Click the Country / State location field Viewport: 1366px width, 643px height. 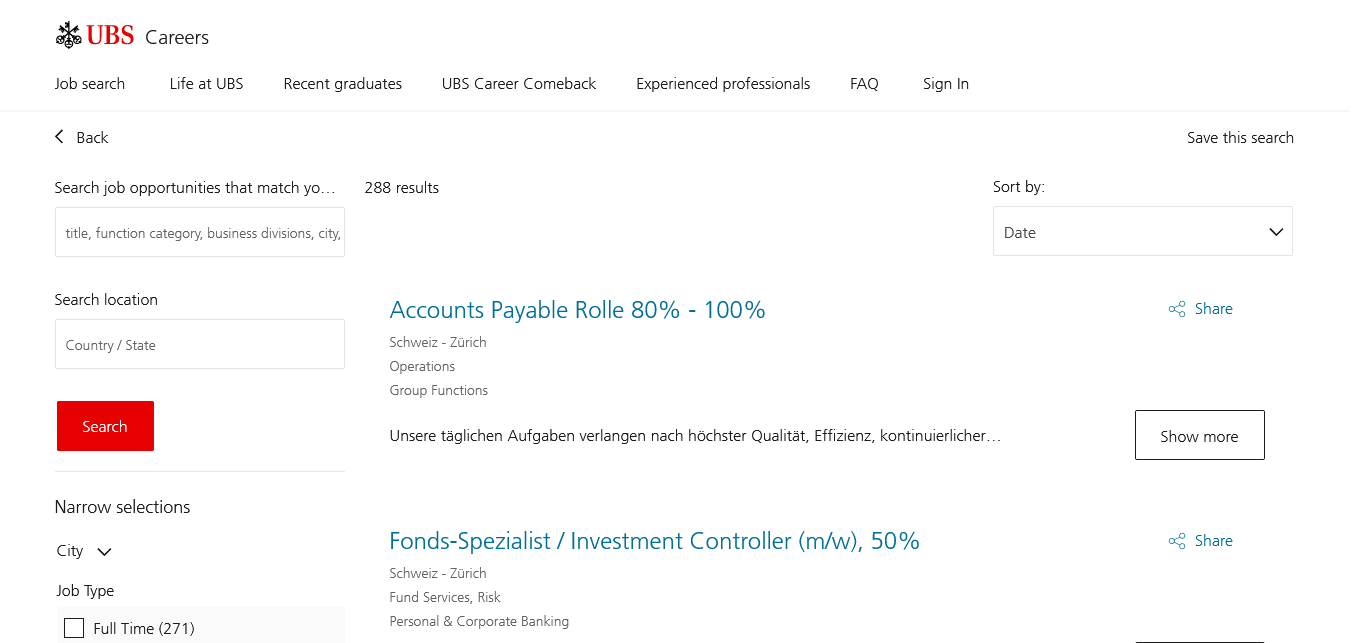pyautogui.click(x=200, y=345)
